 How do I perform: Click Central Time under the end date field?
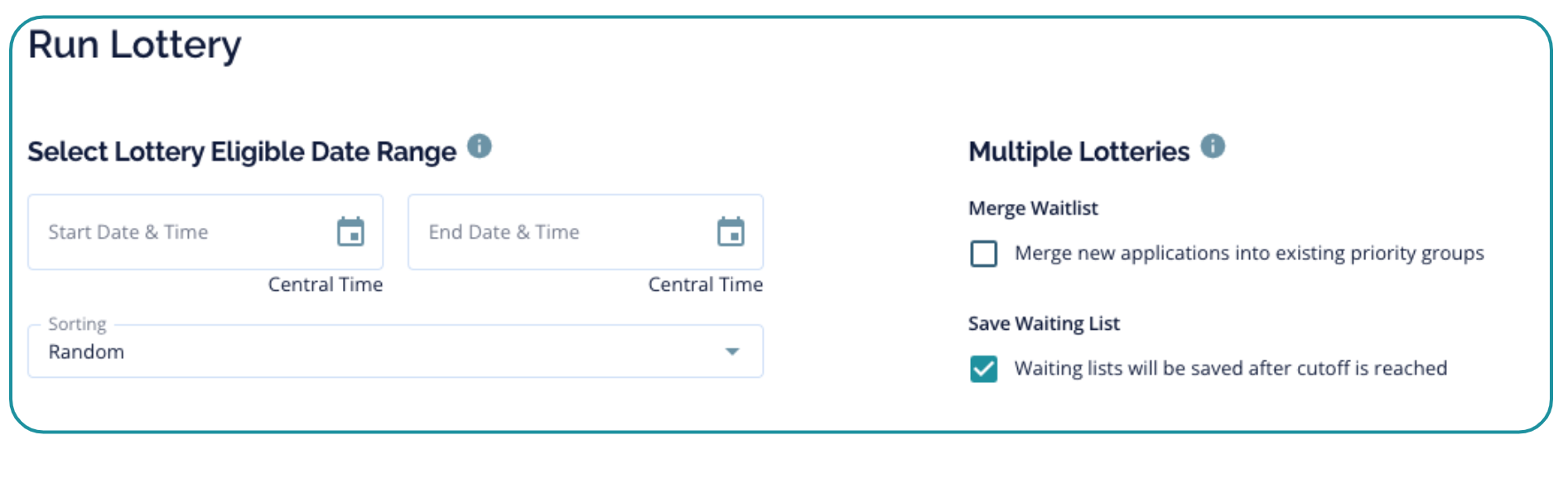pyautogui.click(x=705, y=285)
